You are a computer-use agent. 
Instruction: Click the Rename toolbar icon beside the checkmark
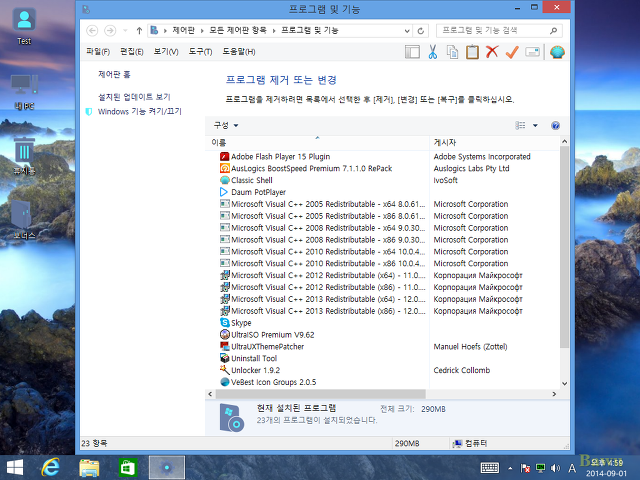tap(532, 52)
